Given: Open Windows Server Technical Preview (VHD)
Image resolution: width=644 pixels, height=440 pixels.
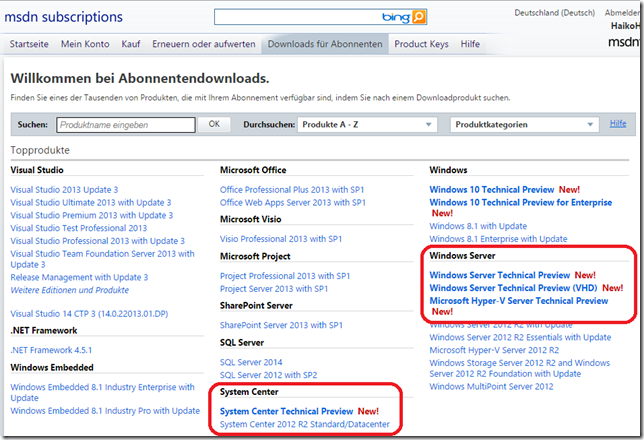Looking at the screenshot, I should 513,288.
